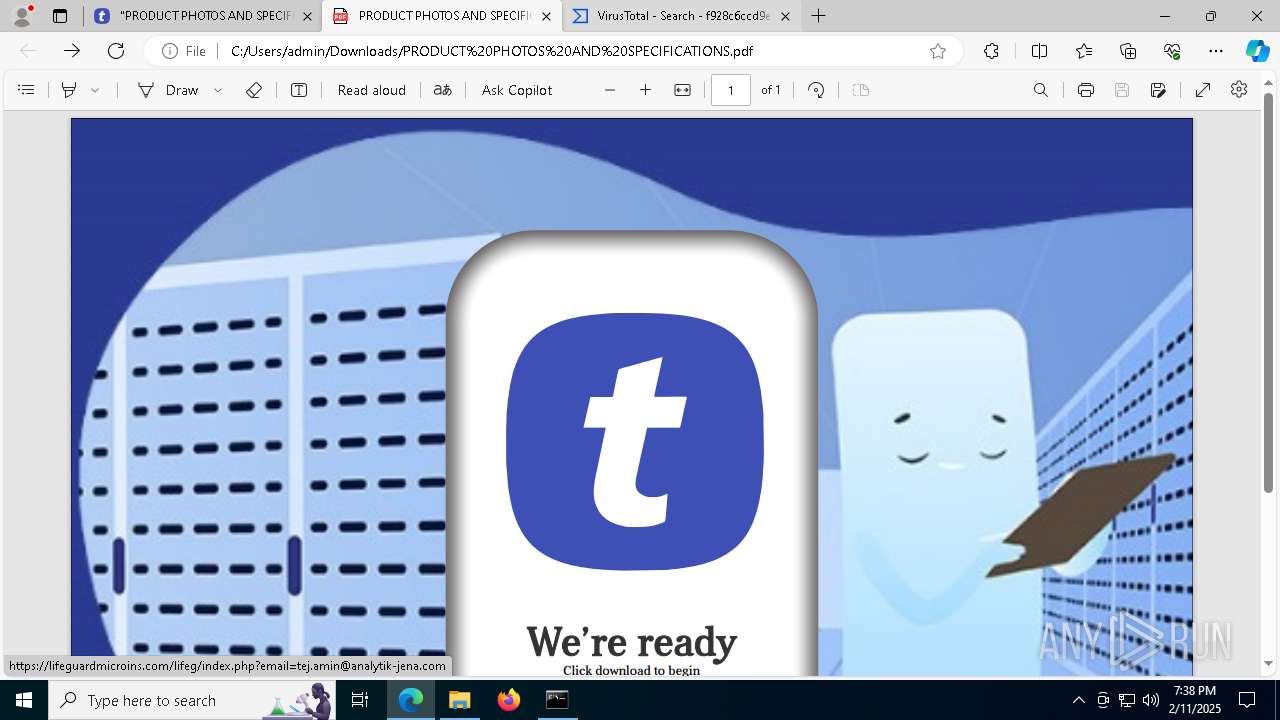Open a new browser tab
1280x720 pixels.
[819, 16]
